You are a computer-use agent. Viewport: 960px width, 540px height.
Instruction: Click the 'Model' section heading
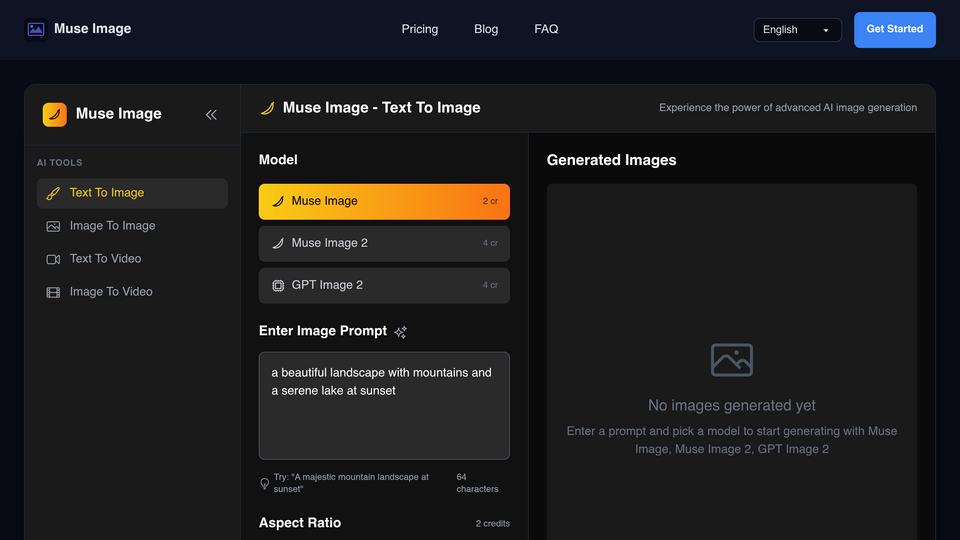[278, 160]
